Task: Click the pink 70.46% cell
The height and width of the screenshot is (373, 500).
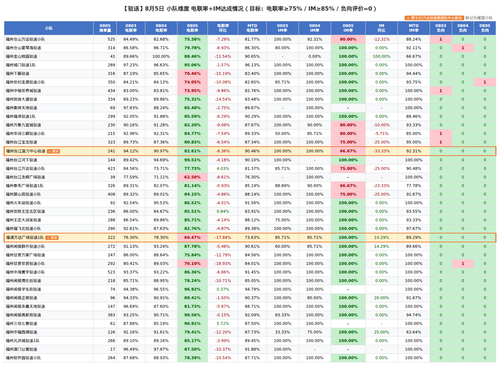Action: tap(192, 73)
